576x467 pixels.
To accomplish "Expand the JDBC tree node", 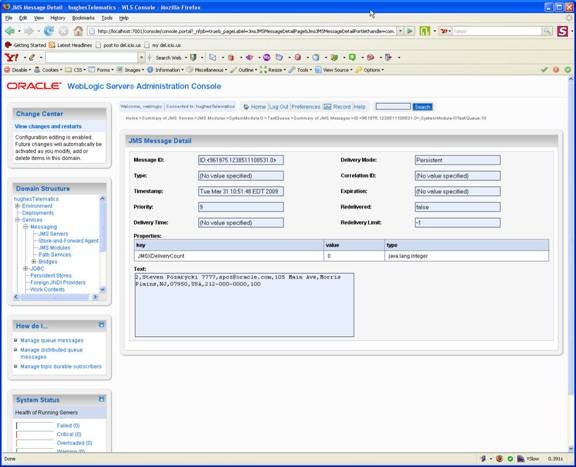I will (26, 269).
